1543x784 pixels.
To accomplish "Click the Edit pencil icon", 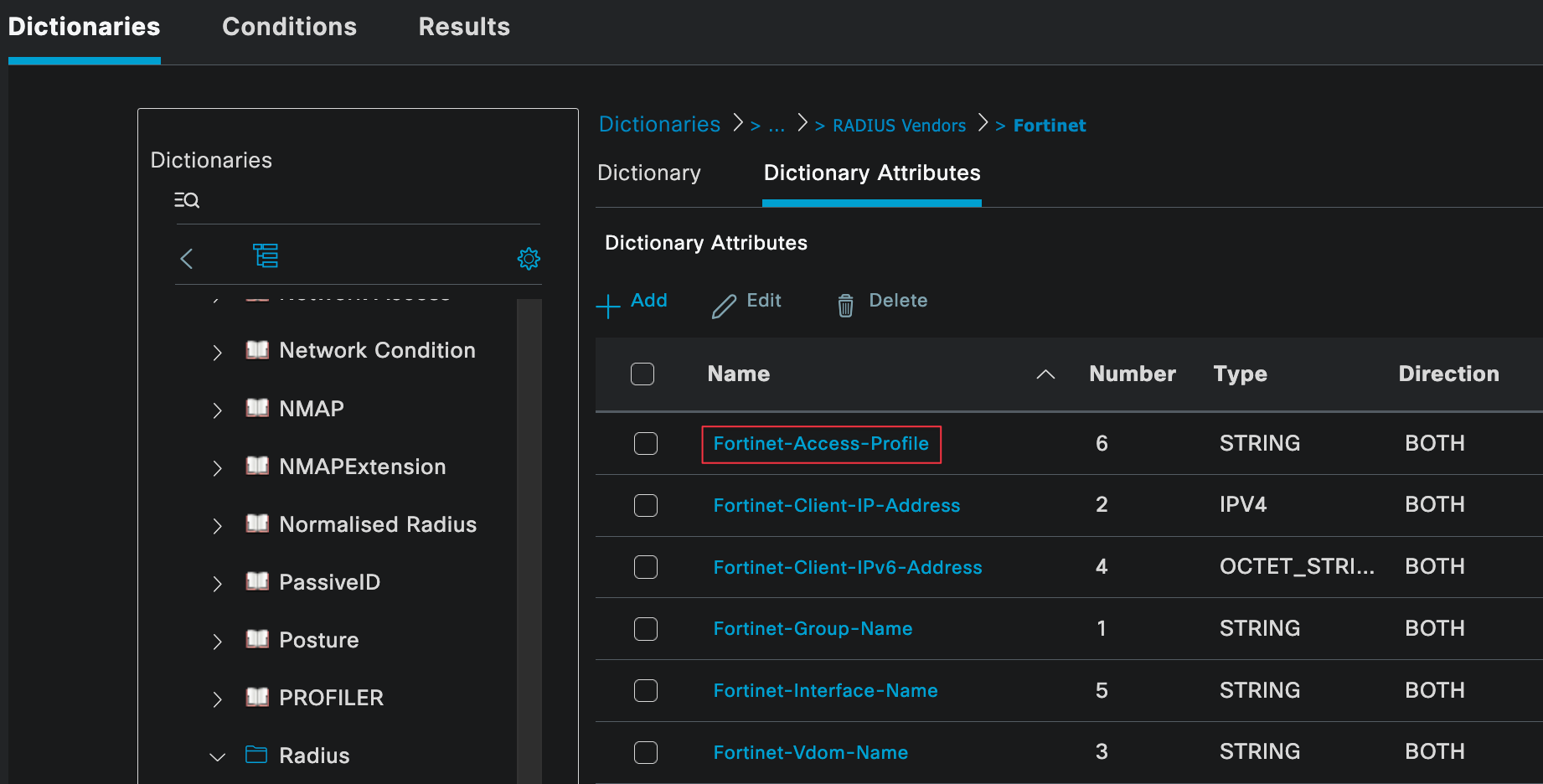I will click(724, 306).
